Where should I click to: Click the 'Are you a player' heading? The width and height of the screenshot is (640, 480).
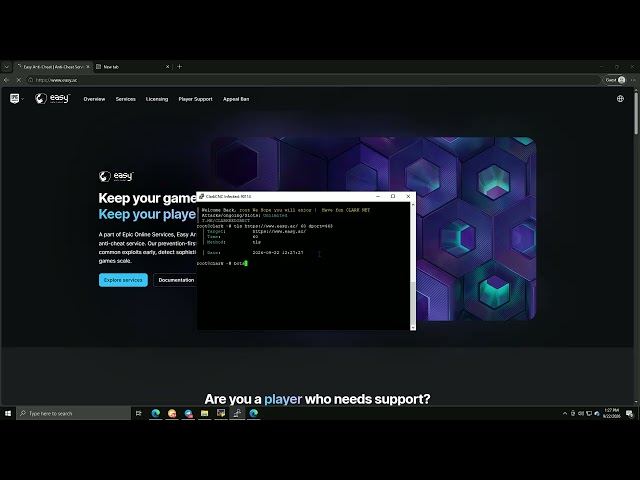tap(317, 399)
